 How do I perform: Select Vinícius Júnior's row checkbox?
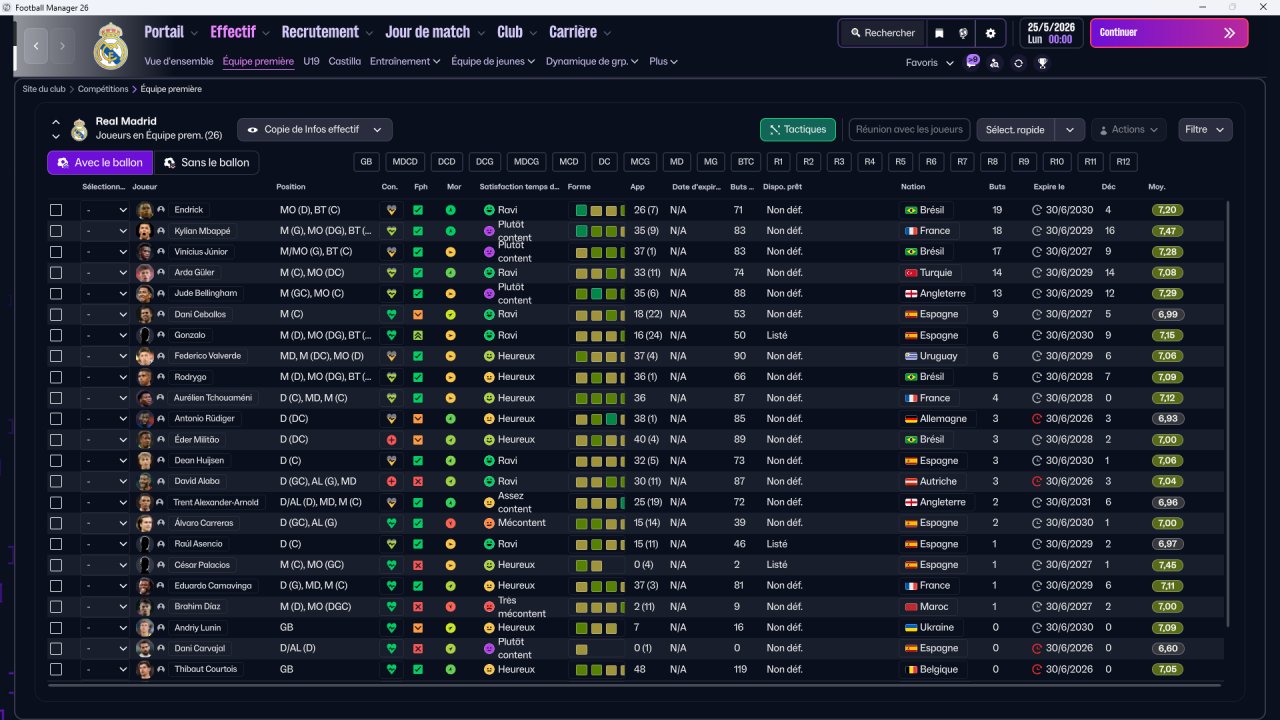click(x=56, y=252)
